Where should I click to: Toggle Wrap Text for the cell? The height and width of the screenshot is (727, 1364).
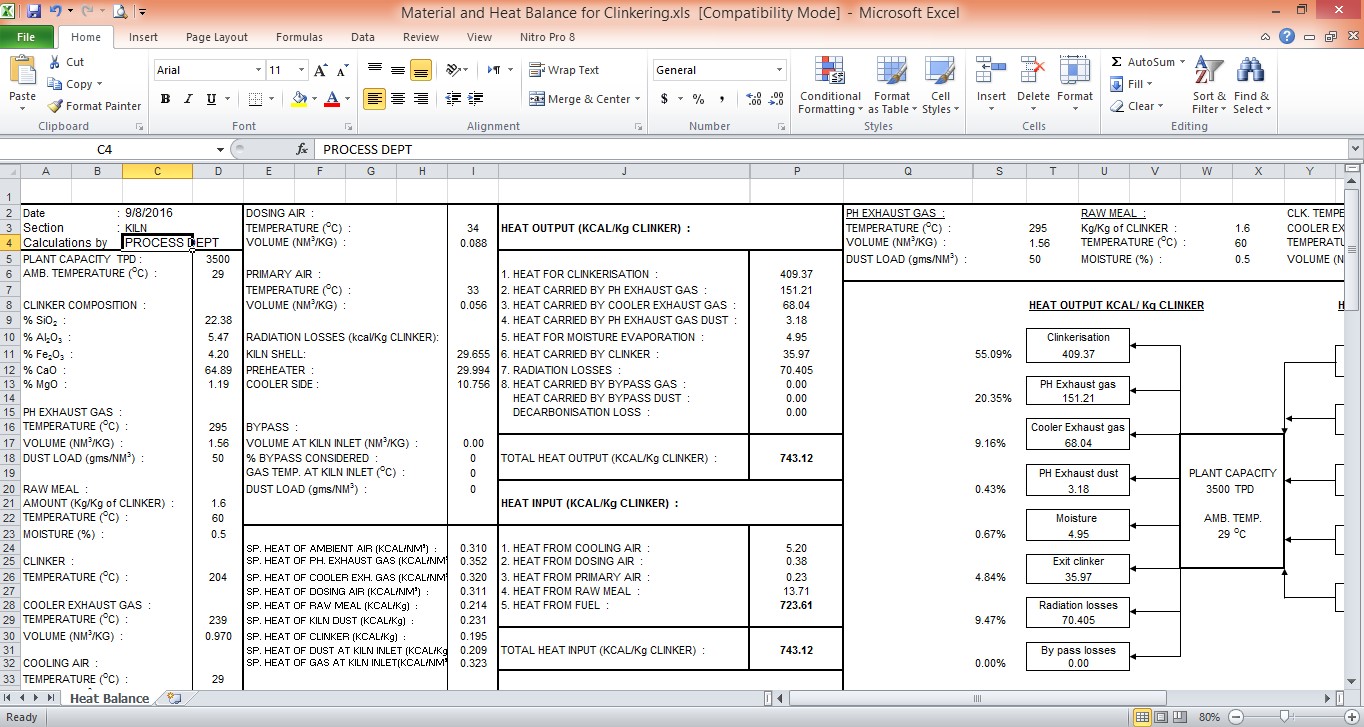coord(564,70)
